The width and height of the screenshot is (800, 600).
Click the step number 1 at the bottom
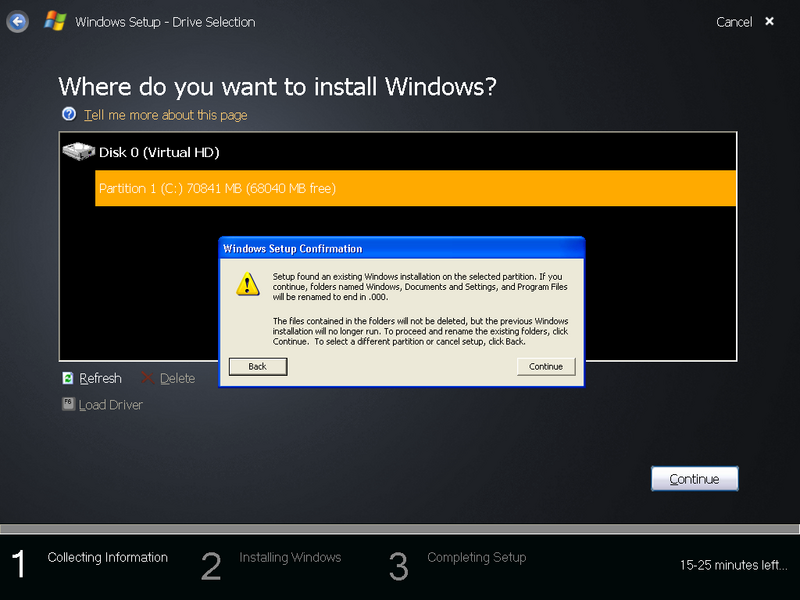[x=18, y=565]
